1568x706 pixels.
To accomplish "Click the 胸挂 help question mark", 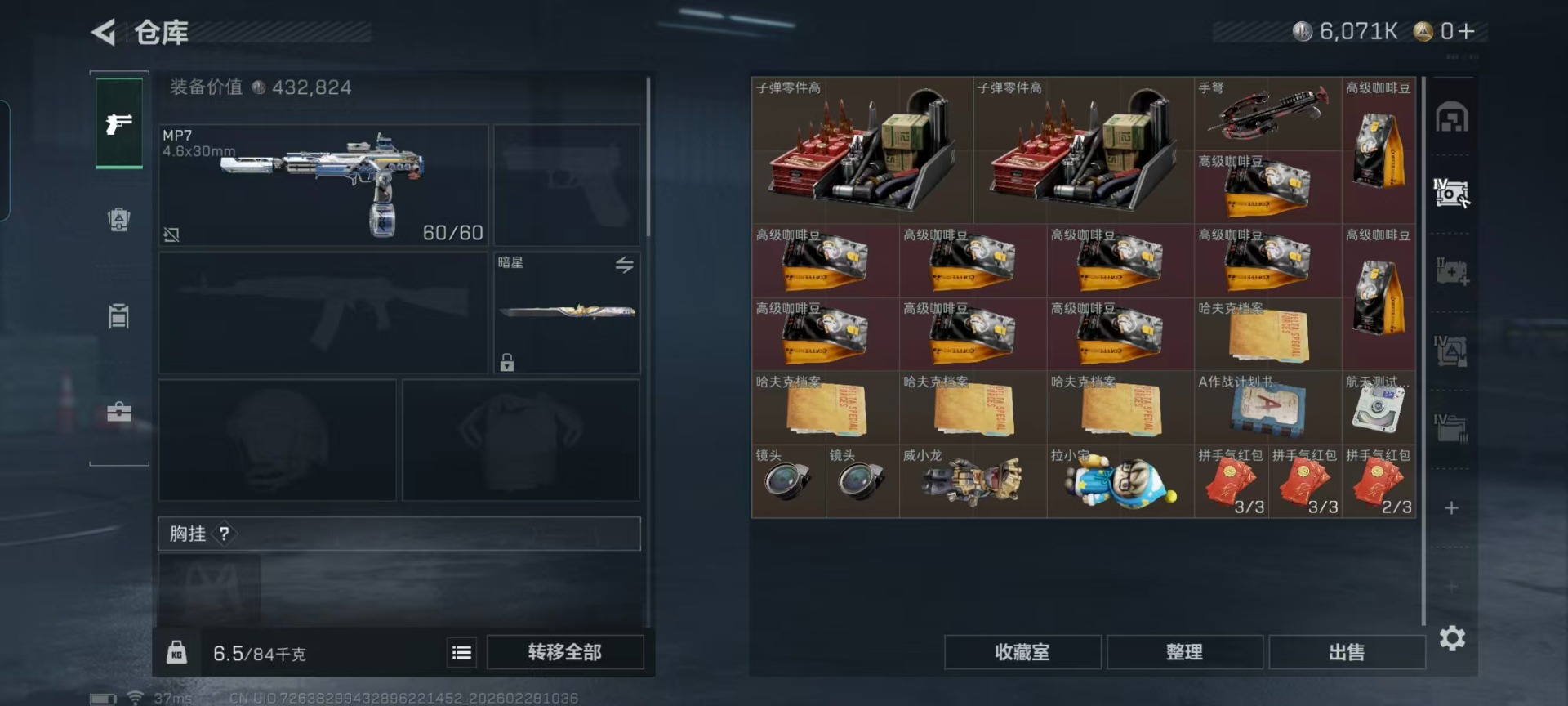I will (224, 534).
